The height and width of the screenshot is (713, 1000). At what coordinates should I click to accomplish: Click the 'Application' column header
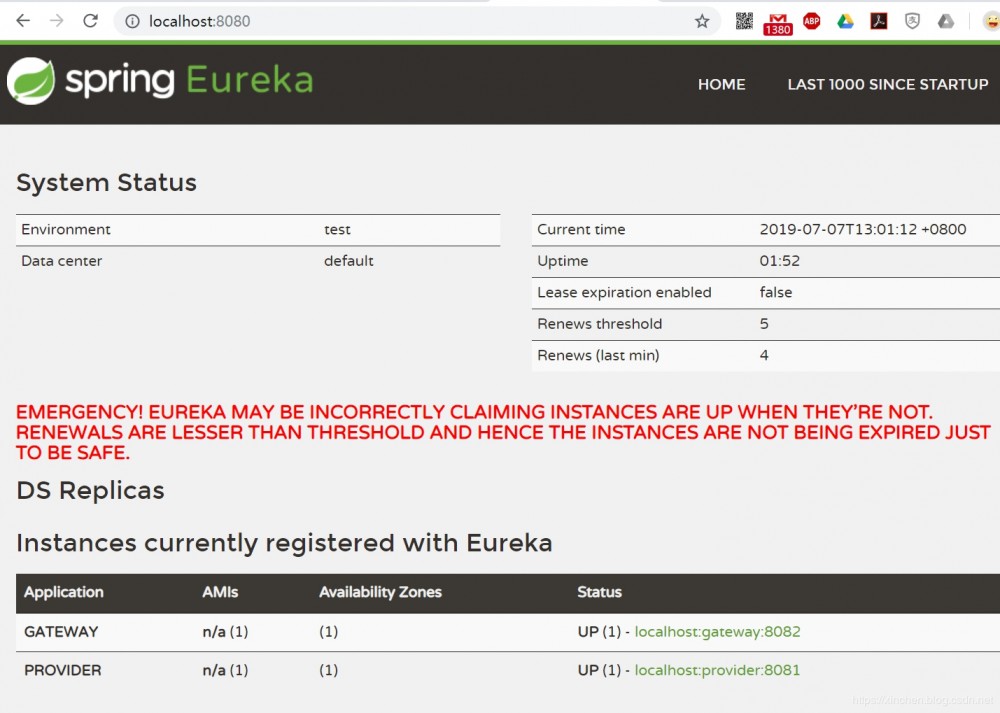pyautogui.click(x=64, y=592)
